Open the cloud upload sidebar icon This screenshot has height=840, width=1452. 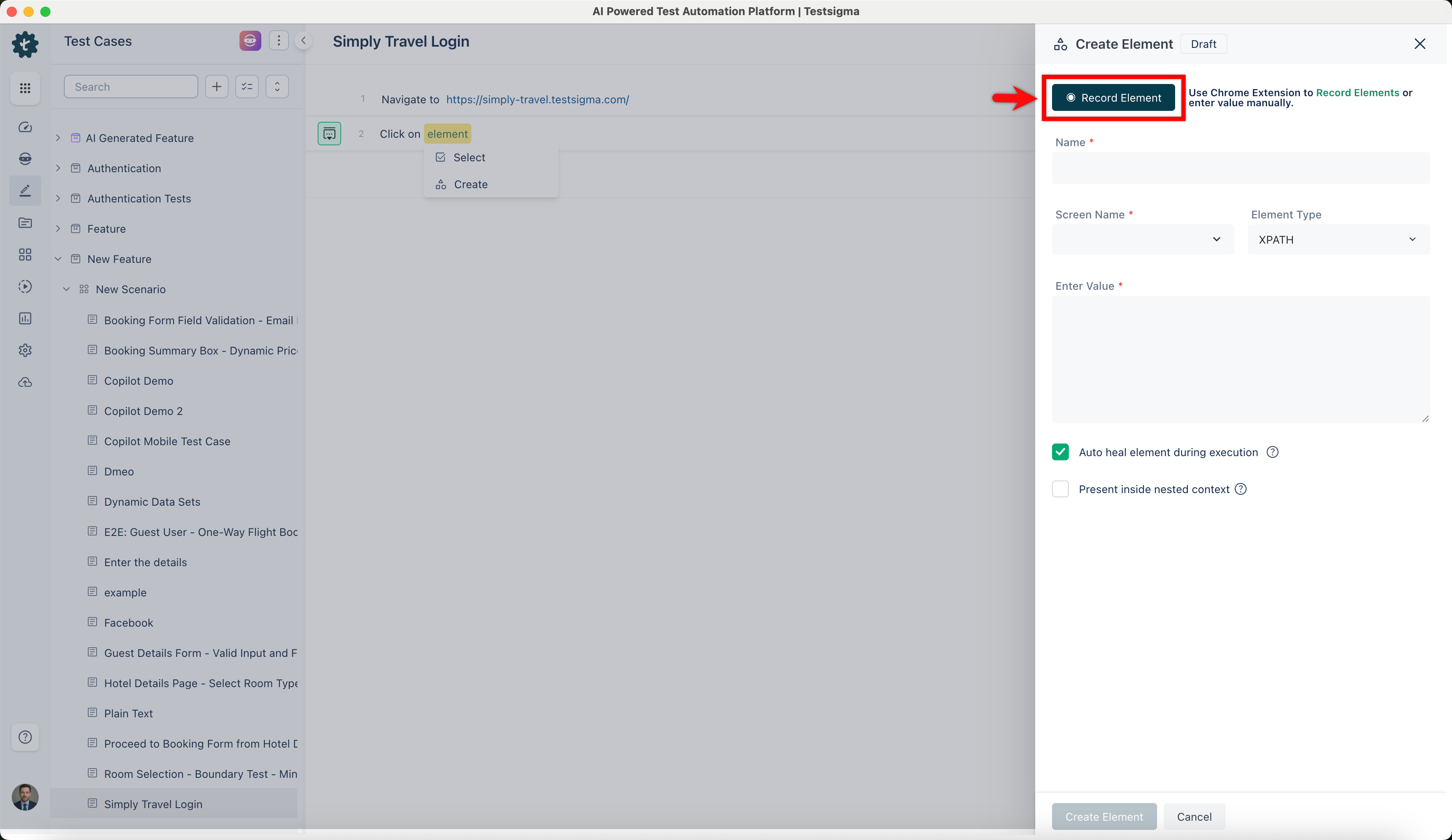(x=25, y=382)
